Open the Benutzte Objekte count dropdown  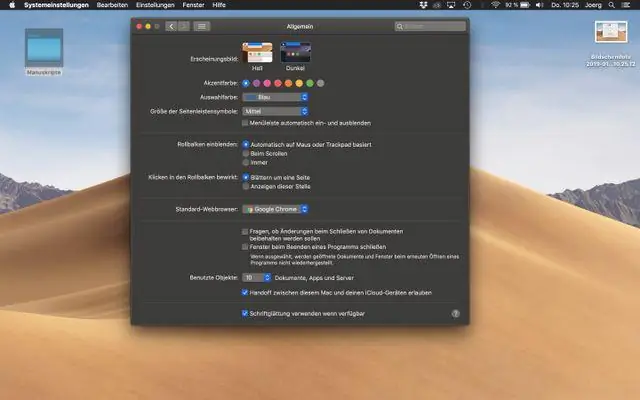coord(256,278)
